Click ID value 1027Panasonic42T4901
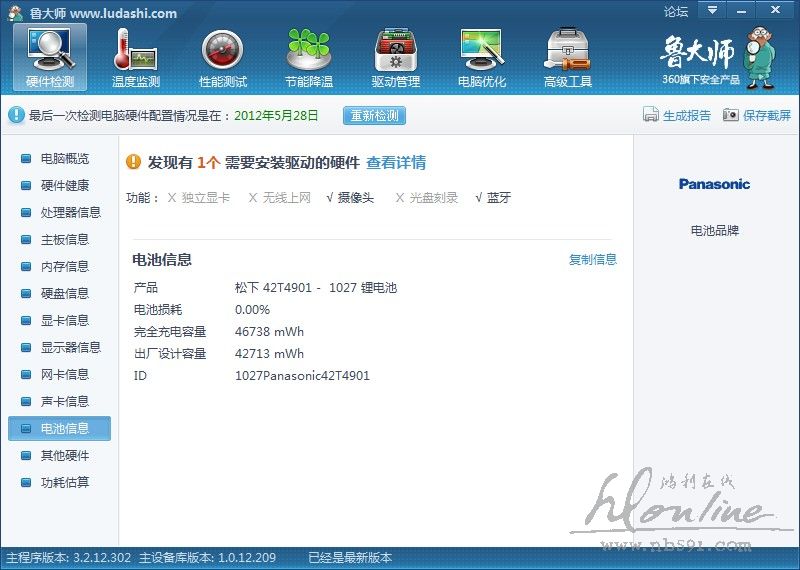 click(x=302, y=376)
